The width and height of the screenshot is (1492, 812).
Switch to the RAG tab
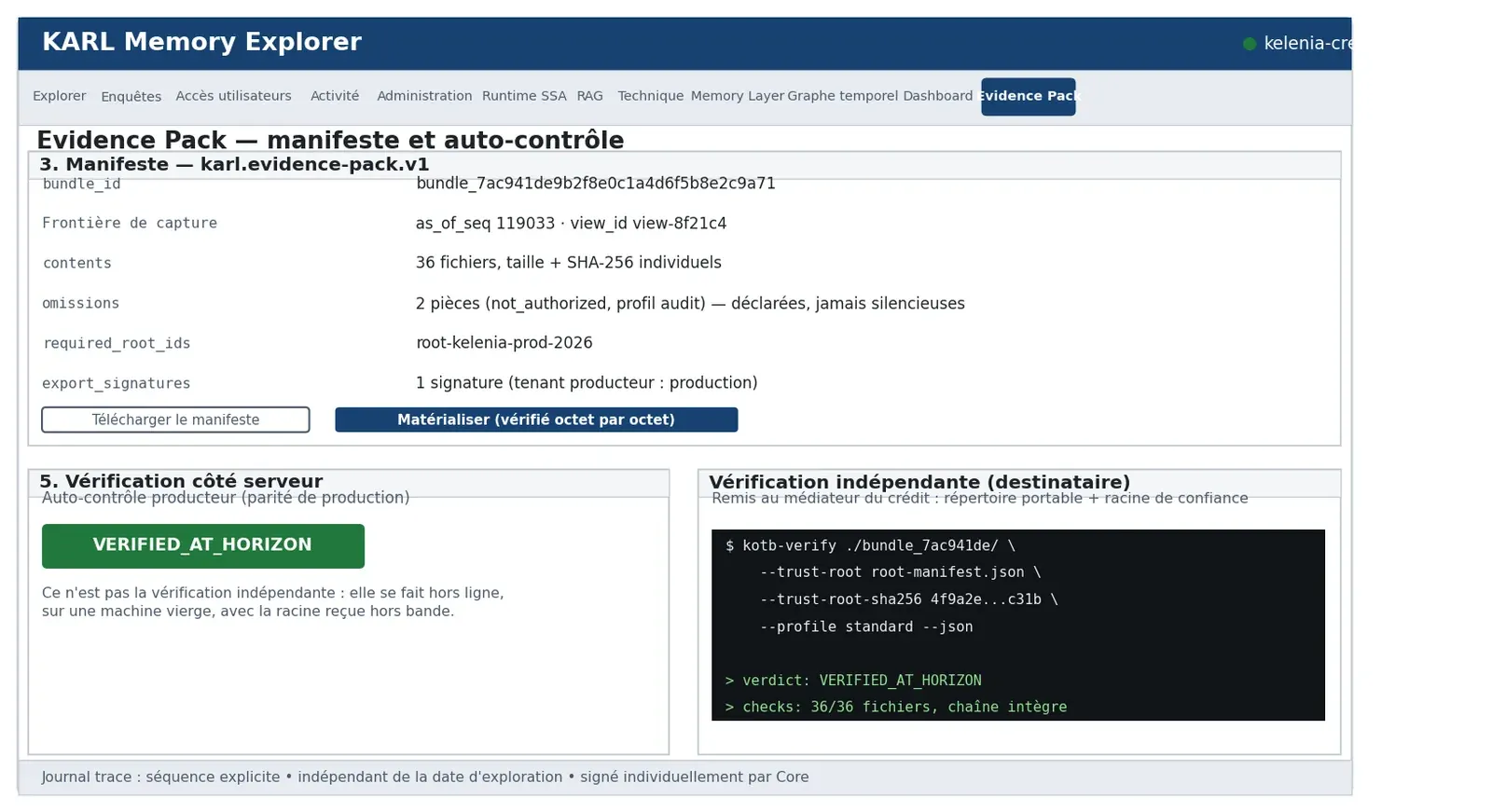pos(589,96)
